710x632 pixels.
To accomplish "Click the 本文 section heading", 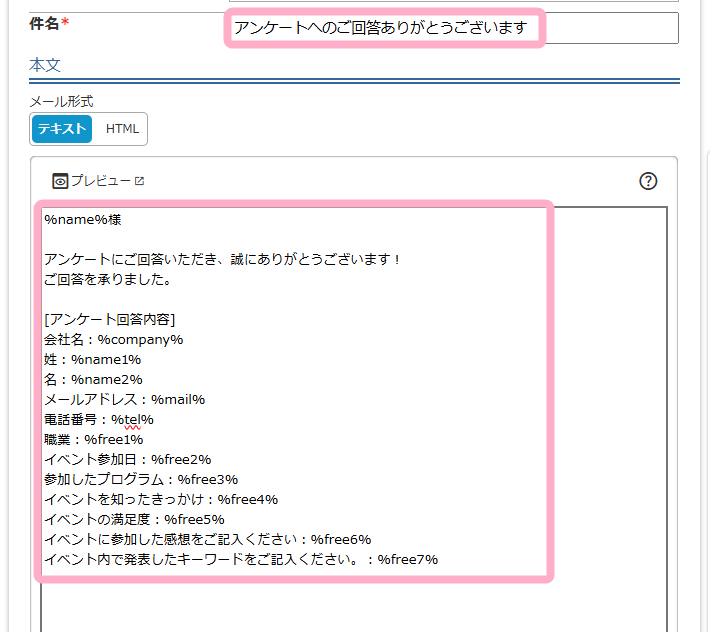I will [45, 65].
